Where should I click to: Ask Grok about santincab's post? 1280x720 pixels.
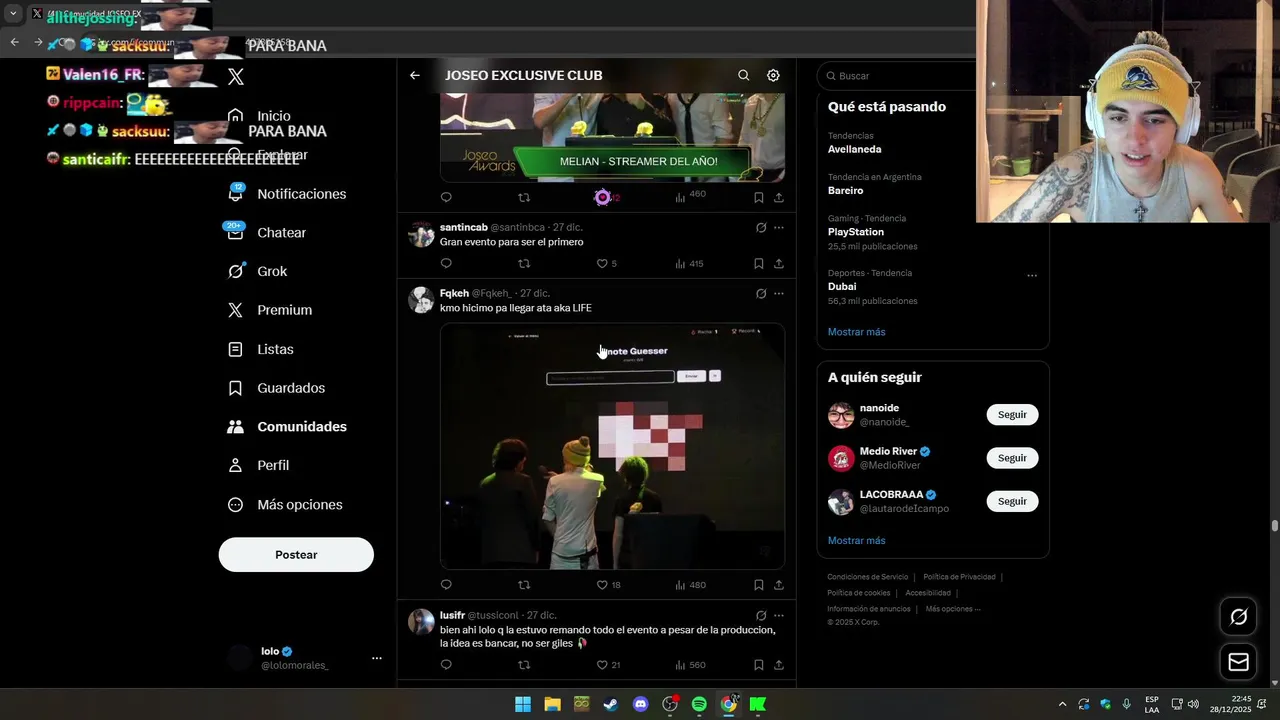[x=761, y=228]
